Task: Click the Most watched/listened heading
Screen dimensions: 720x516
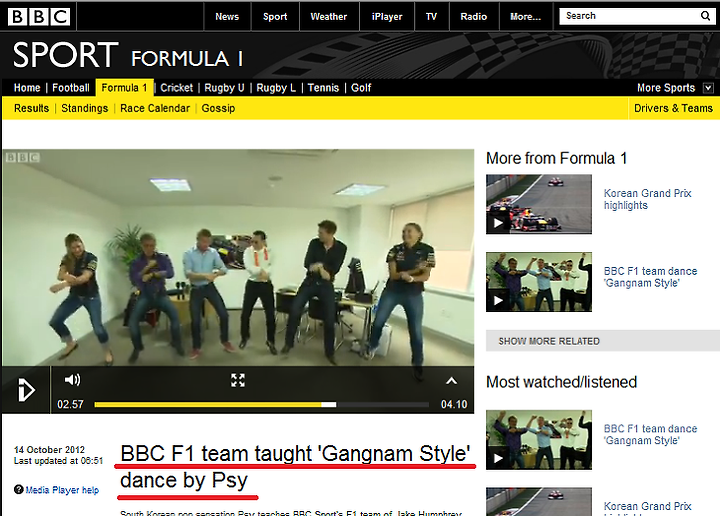Action: coord(562,382)
